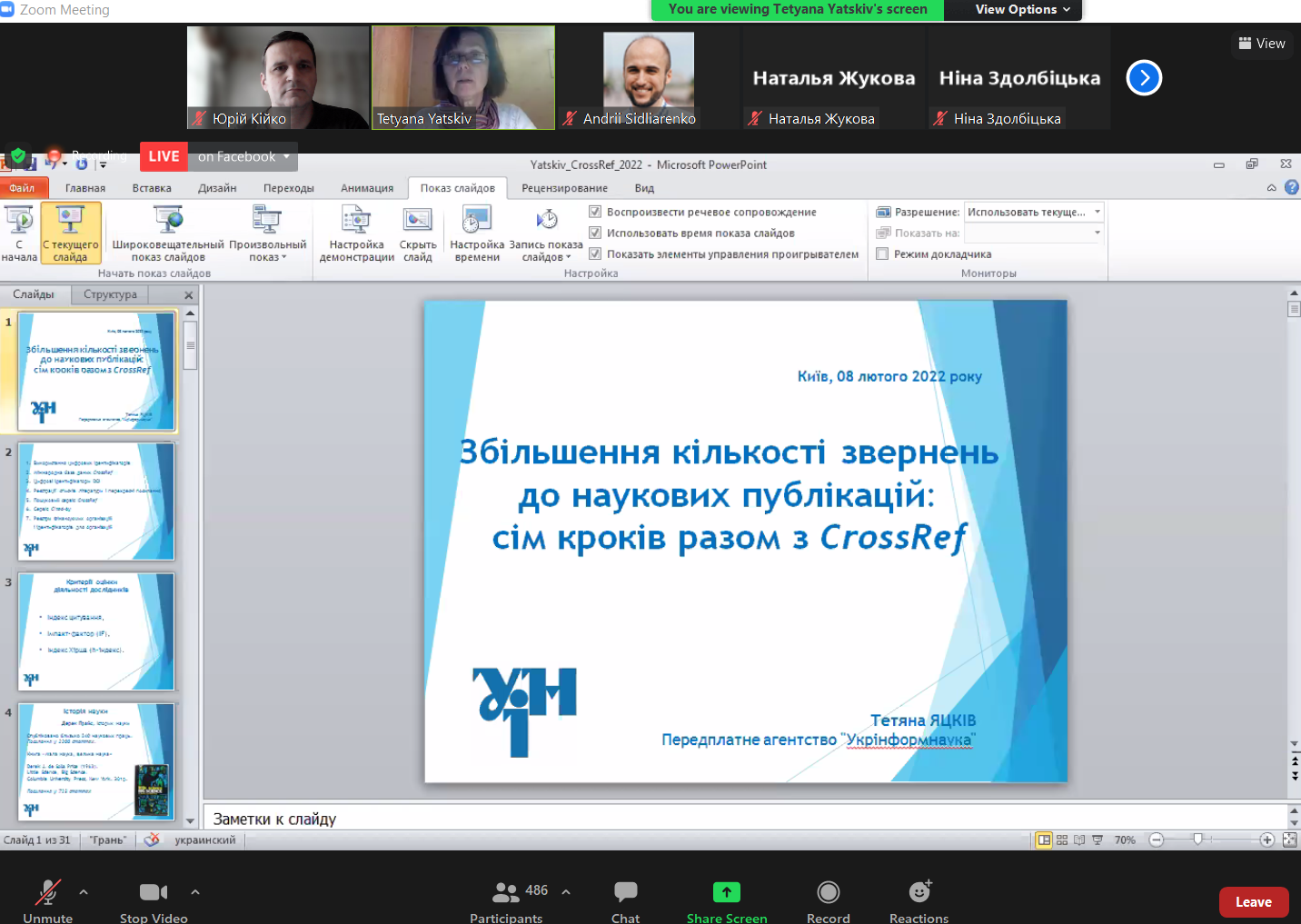Screen dimensions: 1301x924
Task: Open rehearse timings tool
Action: [x=477, y=233]
